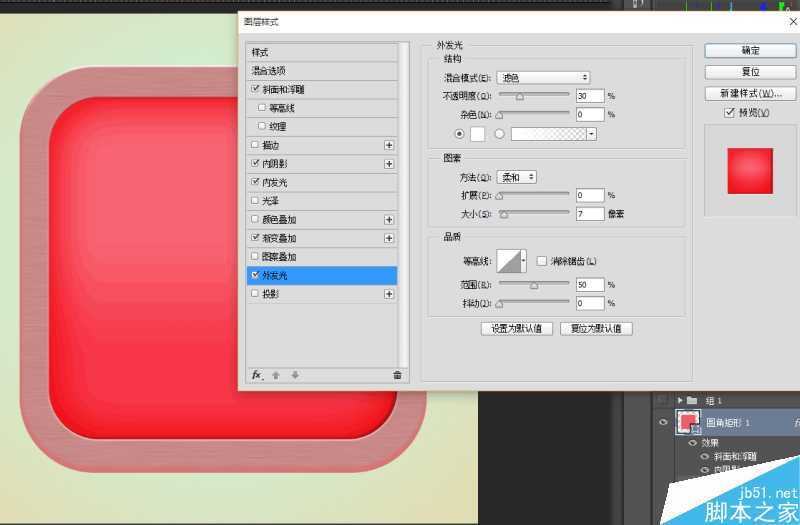Open the 等高线 contour picker arrow
Screen dimensions: 800x525
[x=523, y=261]
